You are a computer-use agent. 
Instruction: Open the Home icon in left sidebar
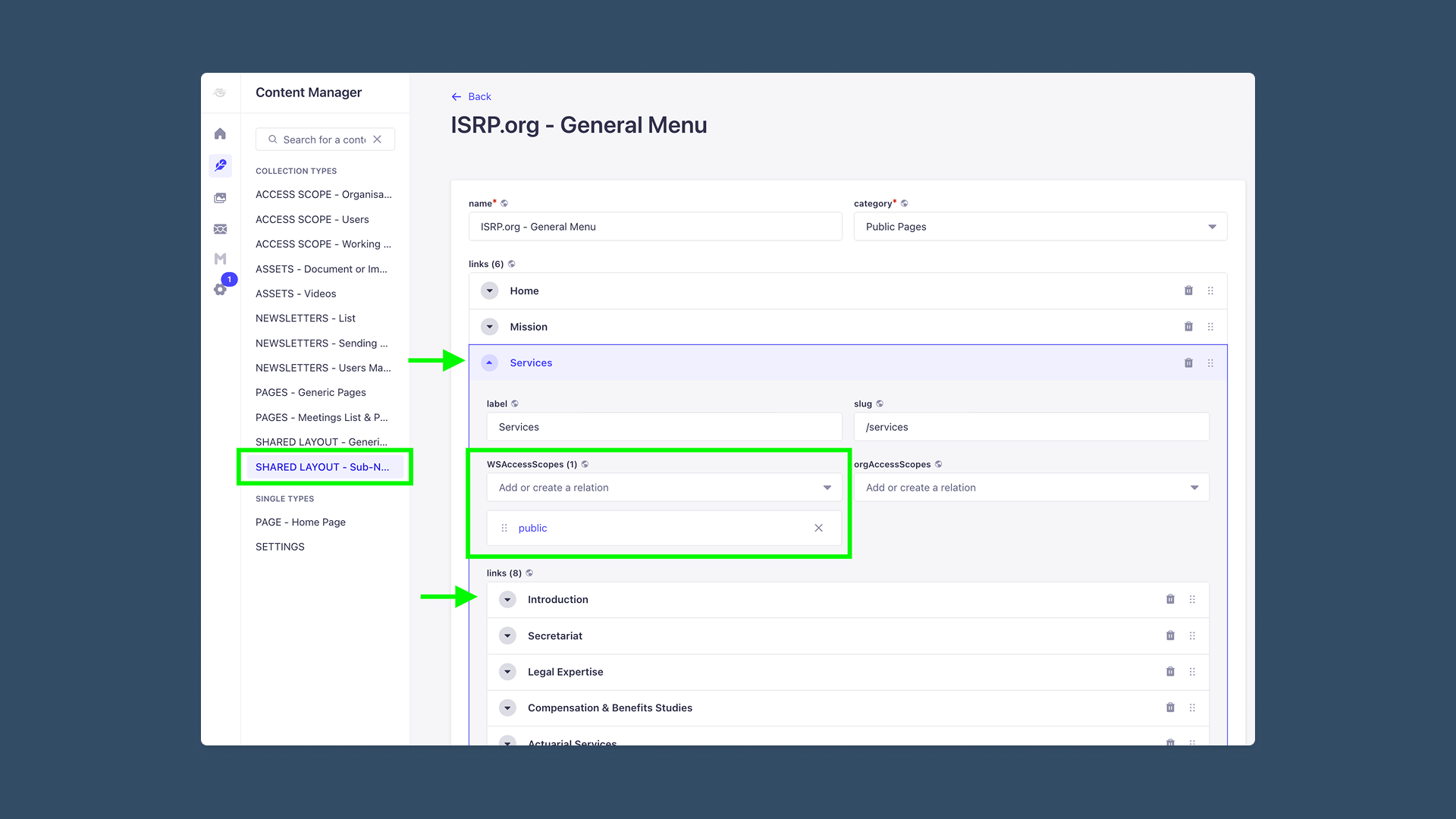click(x=220, y=134)
